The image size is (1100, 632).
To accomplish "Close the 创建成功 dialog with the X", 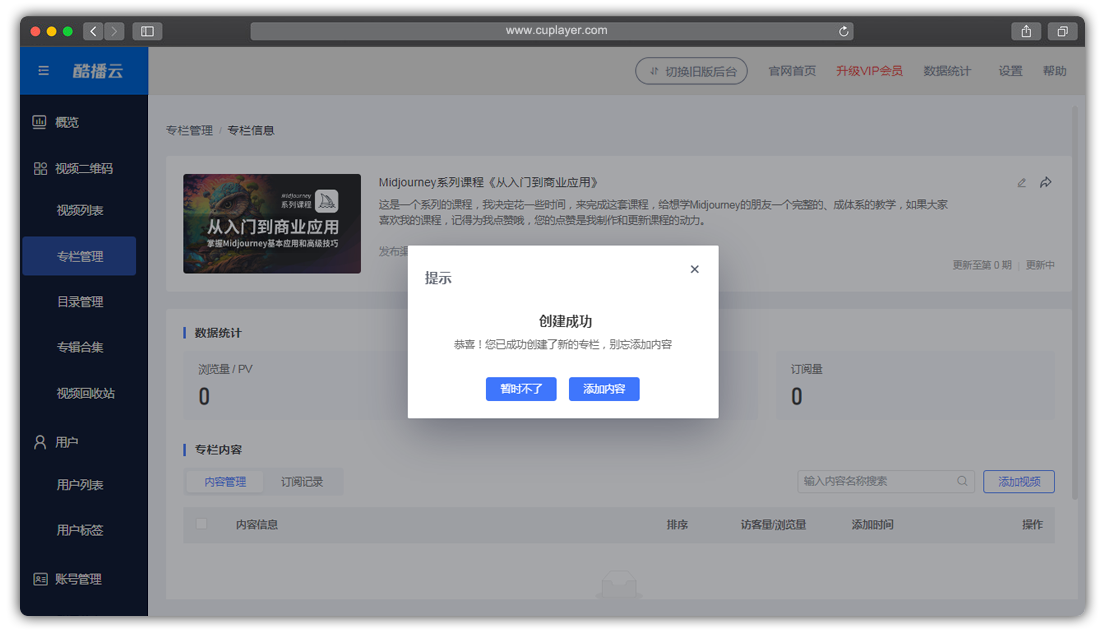I will pos(695,268).
